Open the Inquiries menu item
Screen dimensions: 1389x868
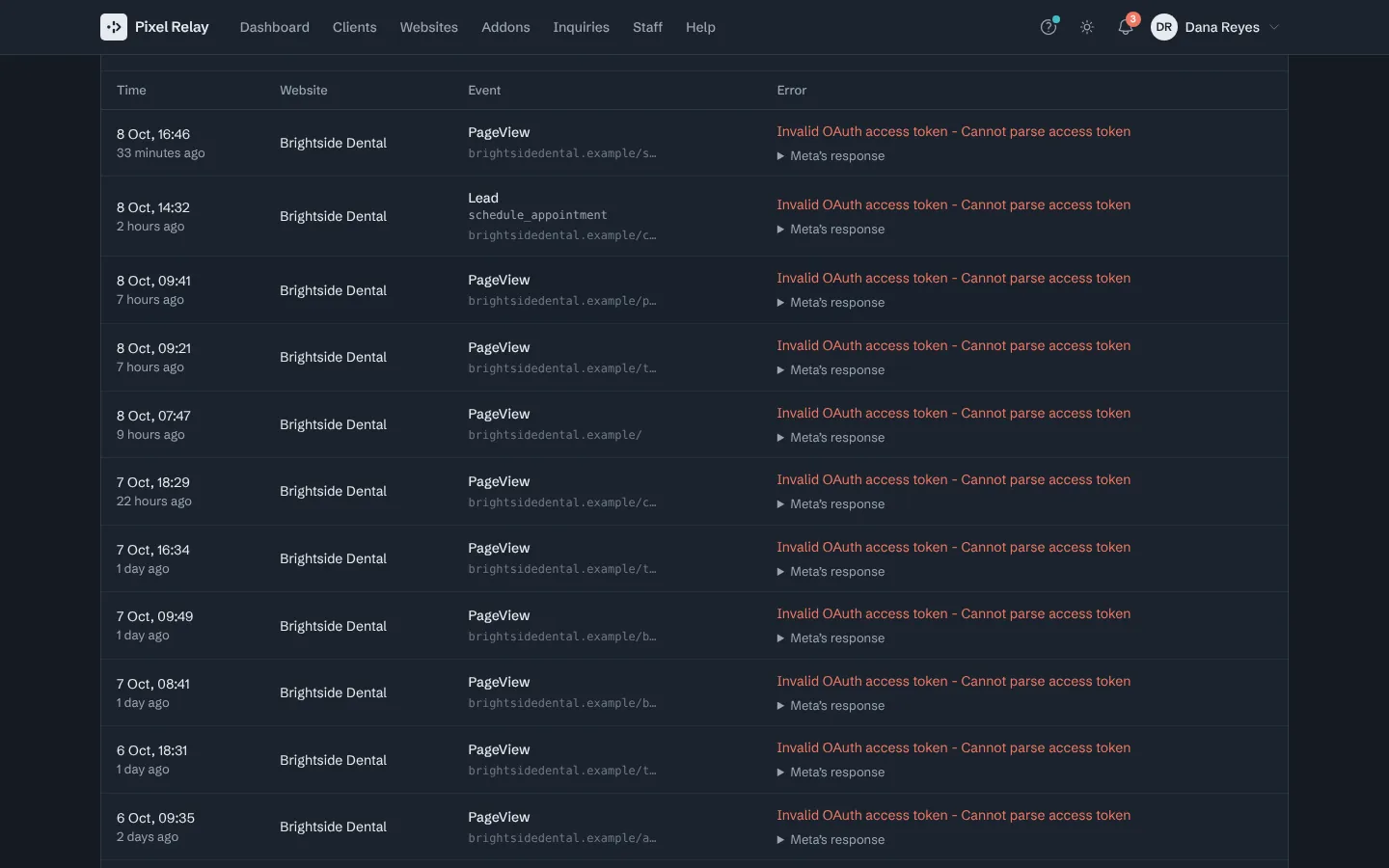pos(581,27)
